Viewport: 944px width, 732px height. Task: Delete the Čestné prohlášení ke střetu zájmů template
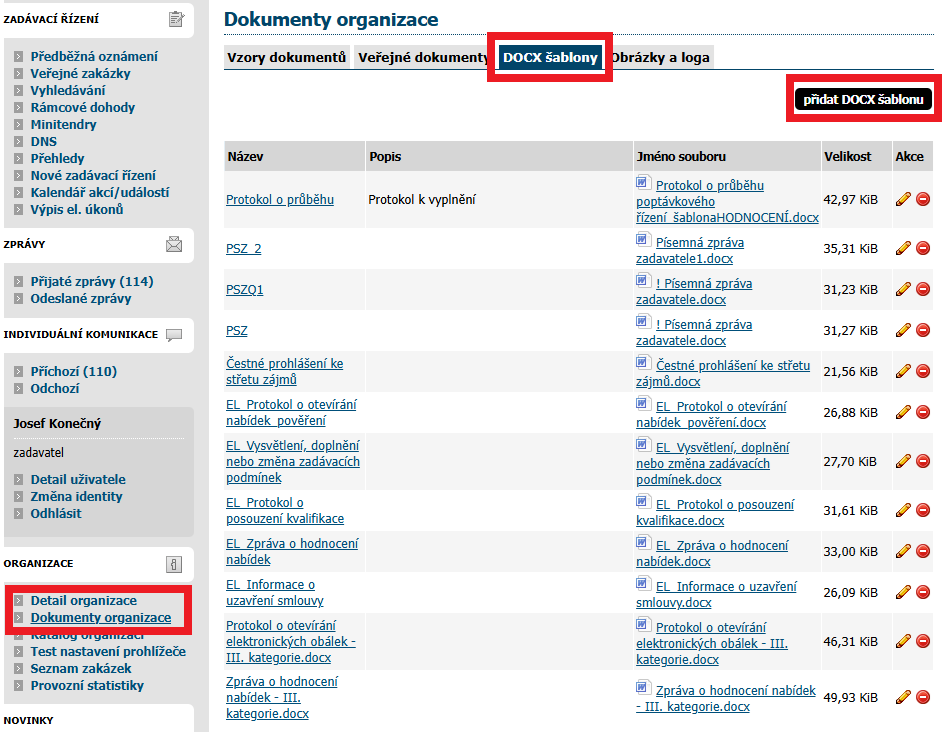922,371
